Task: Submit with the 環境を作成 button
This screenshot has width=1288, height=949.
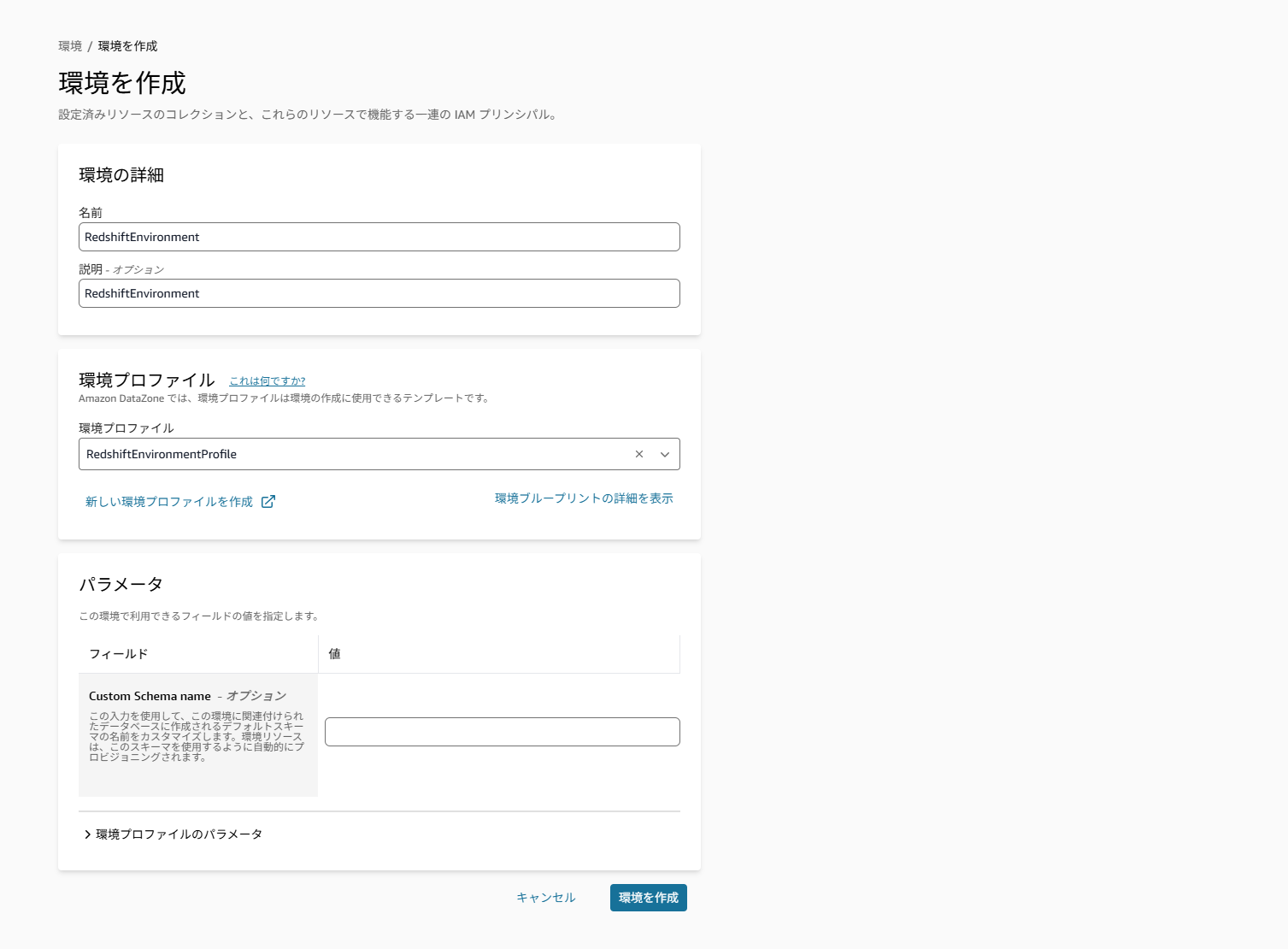Action: (649, 898)
